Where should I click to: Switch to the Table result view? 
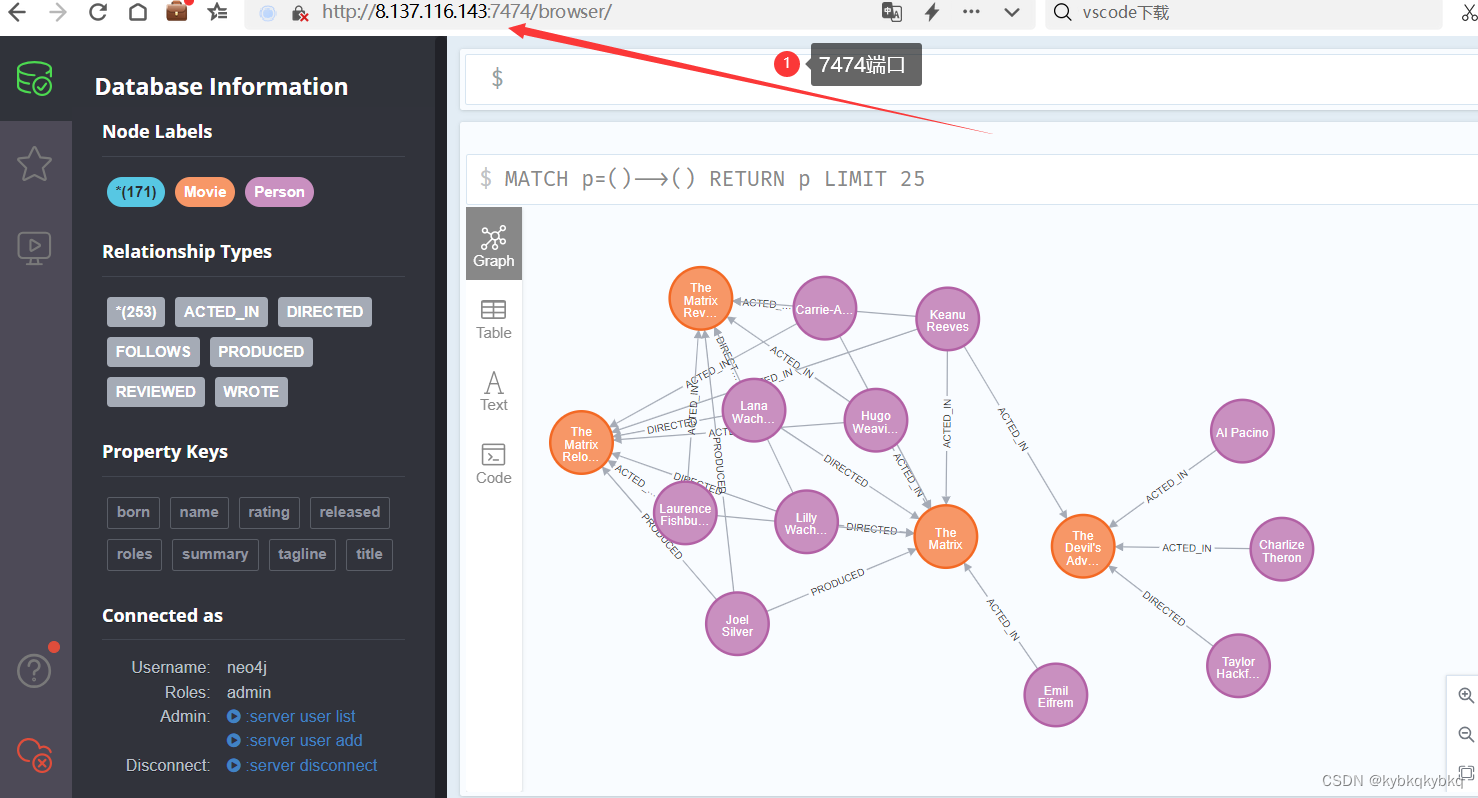tap(493, 318)
